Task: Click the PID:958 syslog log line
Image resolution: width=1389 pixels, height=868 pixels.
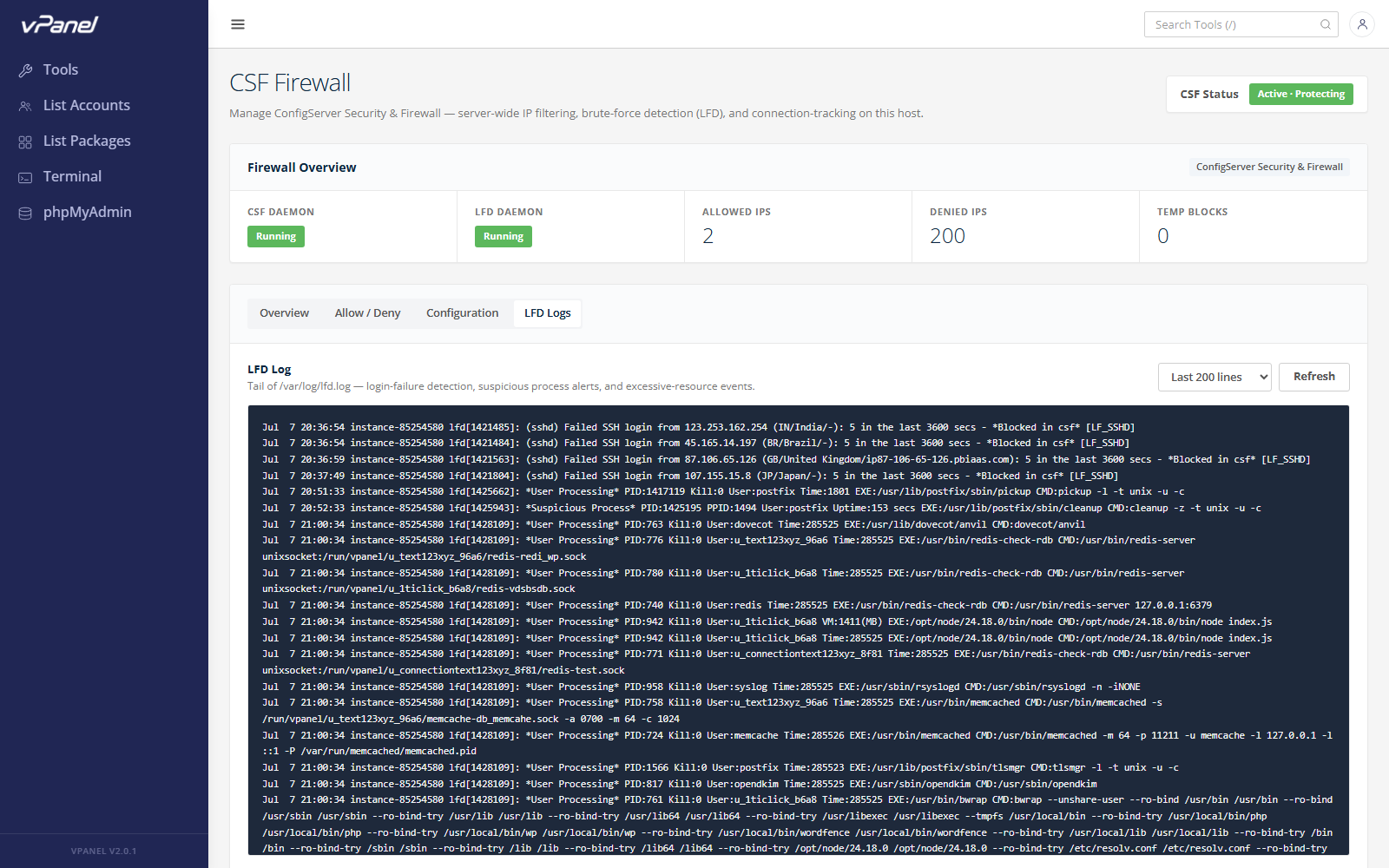Action: [701, 687]
